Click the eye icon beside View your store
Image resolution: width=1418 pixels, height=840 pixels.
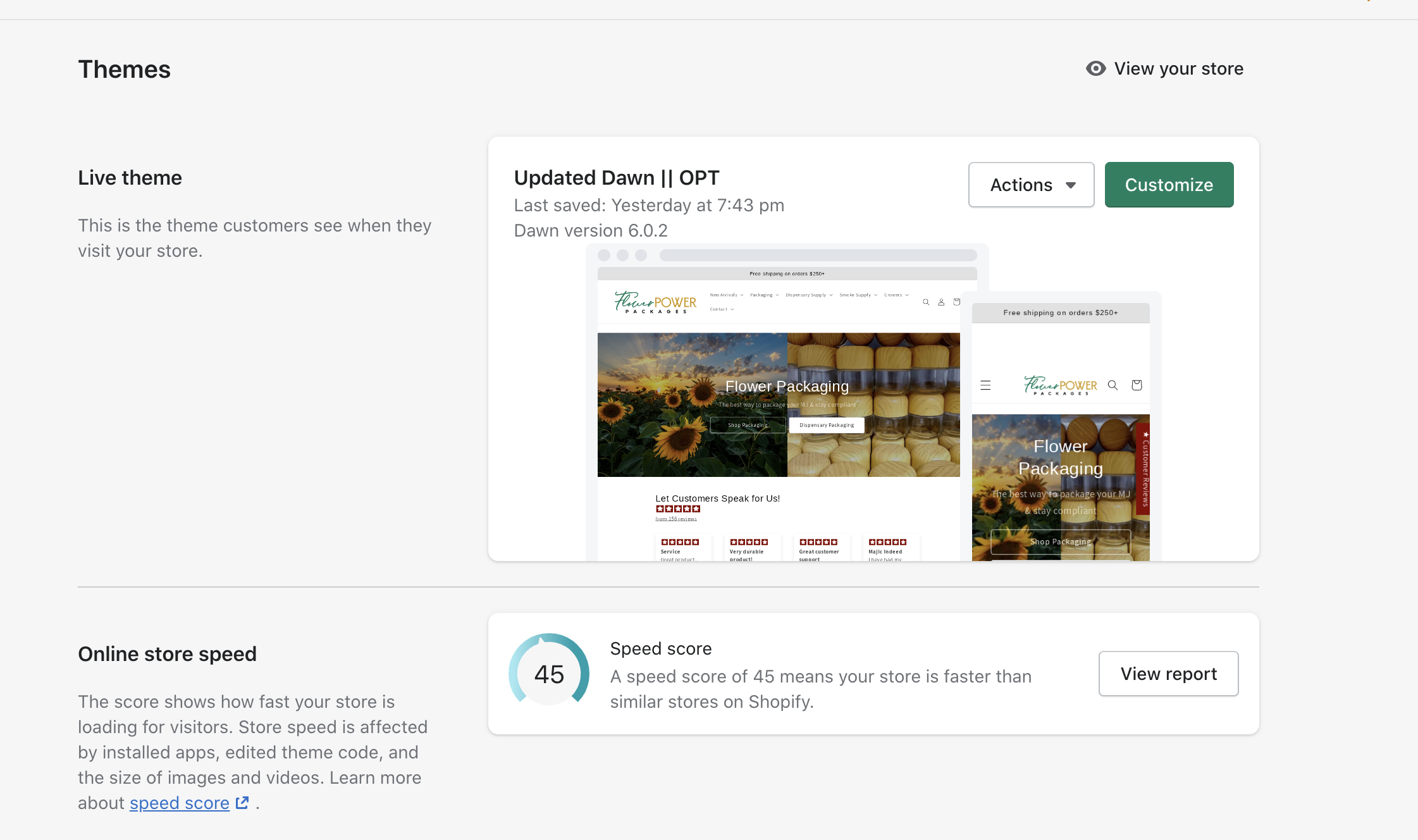pos(1095,68)
